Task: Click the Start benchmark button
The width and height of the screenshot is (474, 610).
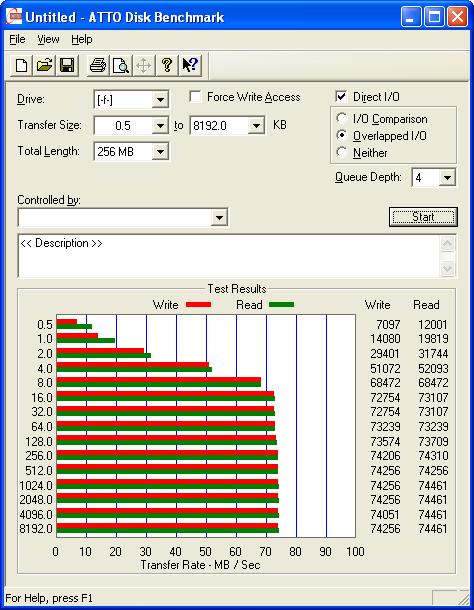Action: point(423,217)
